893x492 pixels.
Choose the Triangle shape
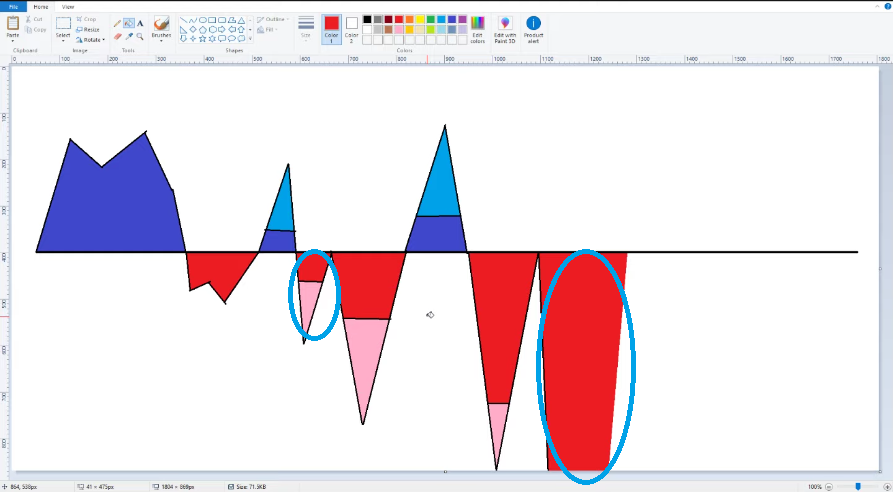pyautogui.click(x=241, y=20)
